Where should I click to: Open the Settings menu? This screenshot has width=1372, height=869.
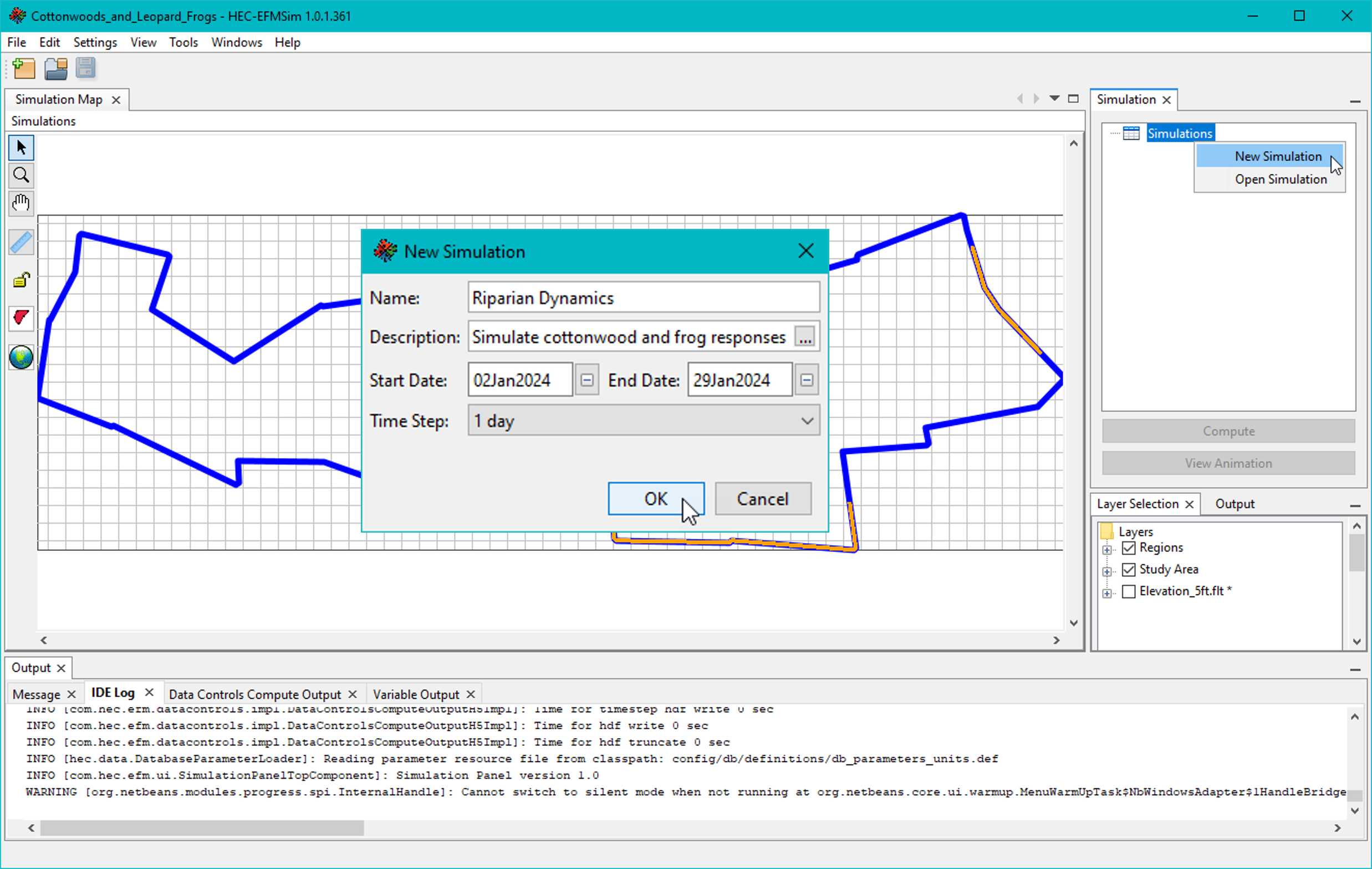(x=95, y=42)
